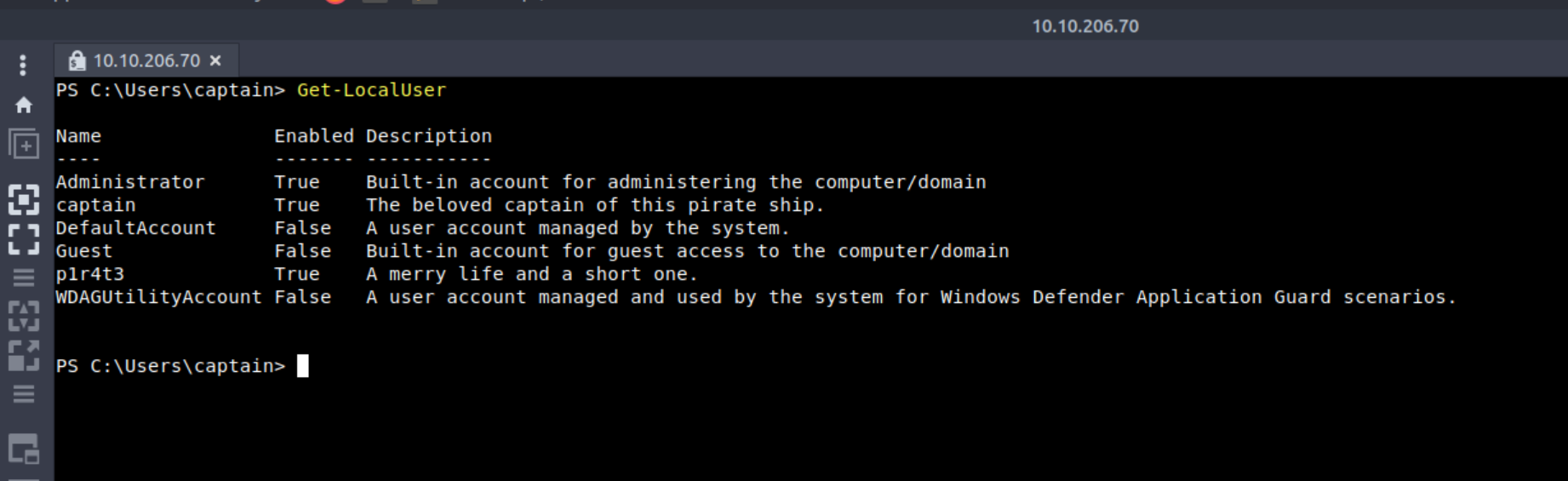Click the Enabled column header

(313, 136)
